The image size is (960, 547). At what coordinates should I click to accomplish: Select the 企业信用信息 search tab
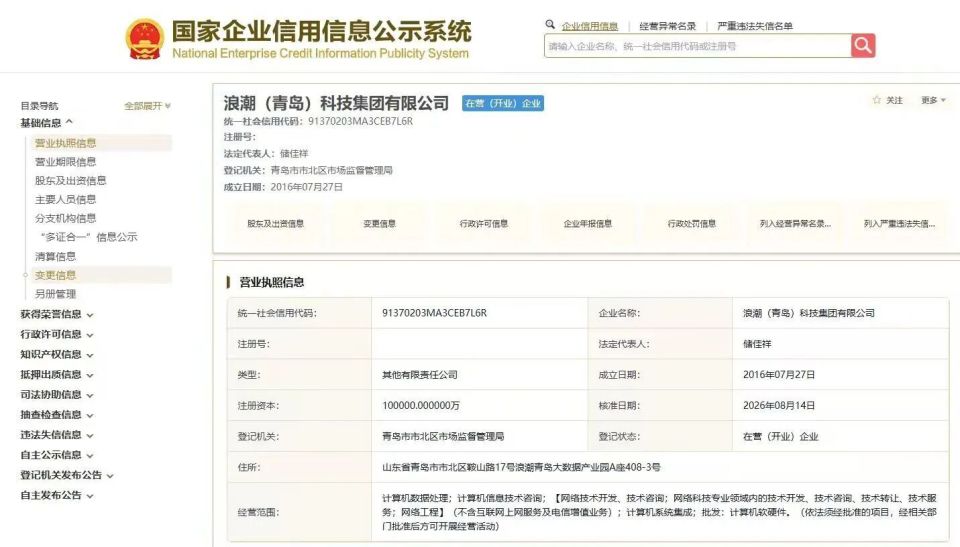(590, 26)
